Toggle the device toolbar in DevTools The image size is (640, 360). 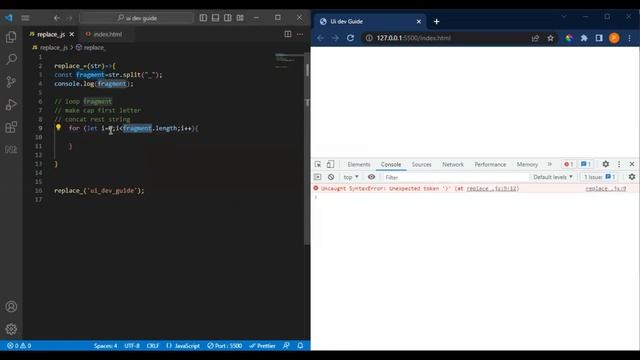pyautogui.click(x=330, y=164)
